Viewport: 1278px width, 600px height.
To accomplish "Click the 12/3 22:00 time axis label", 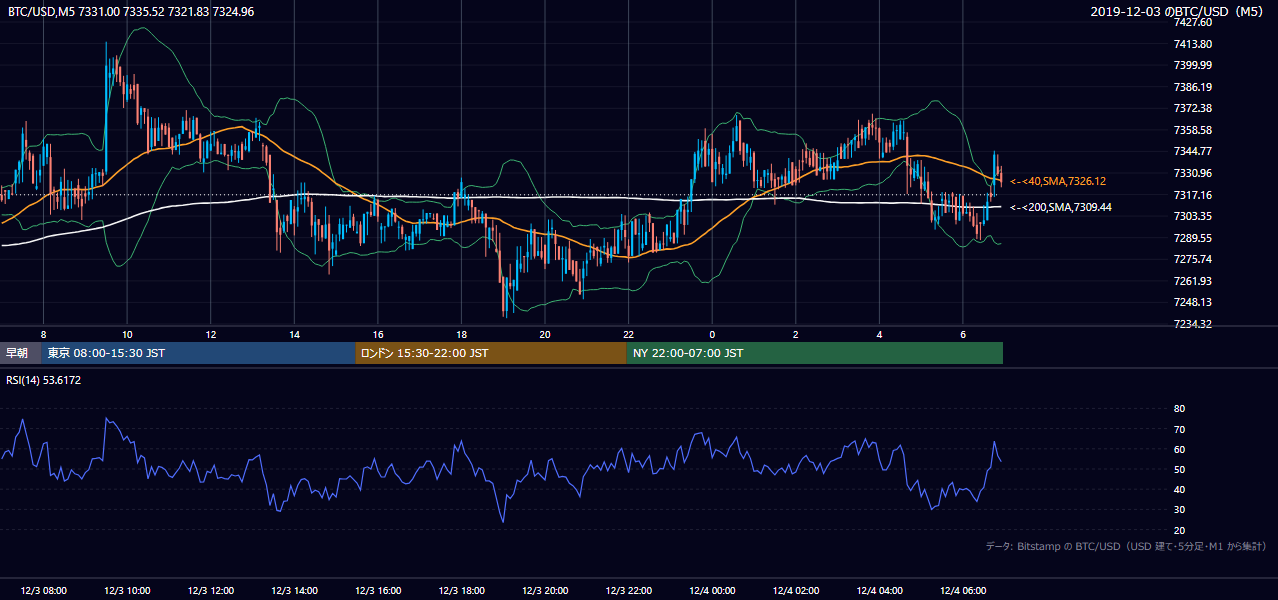I will click(x=628, y=590).
